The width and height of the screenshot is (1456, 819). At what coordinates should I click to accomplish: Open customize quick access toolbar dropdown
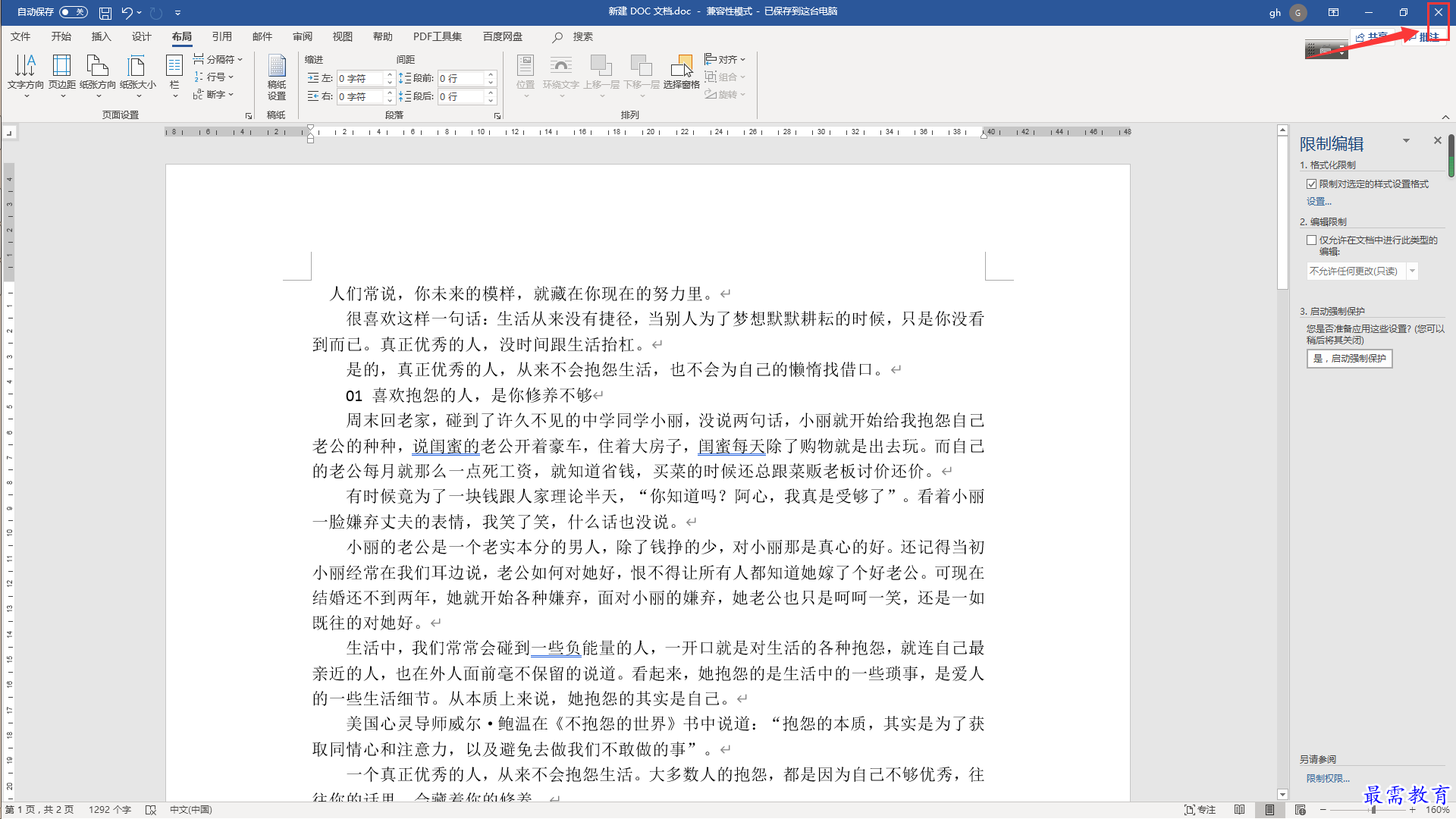(x=177, y=13)
